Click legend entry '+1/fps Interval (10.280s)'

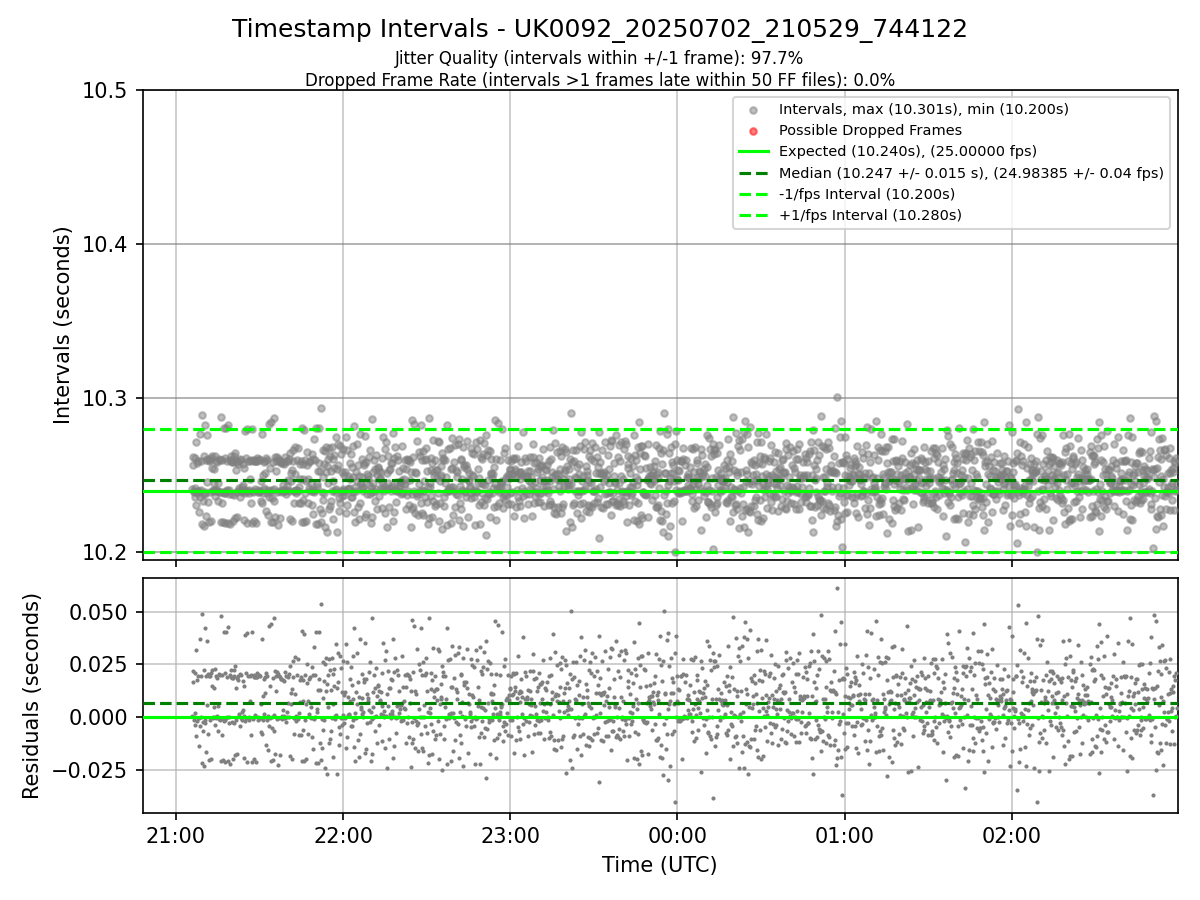(870, 215)
